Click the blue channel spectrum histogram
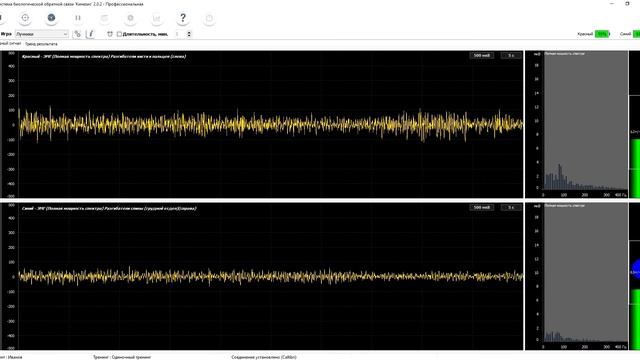Image resolution: width=640 pixels, height=360 pixels. click(x=586, y=272)
